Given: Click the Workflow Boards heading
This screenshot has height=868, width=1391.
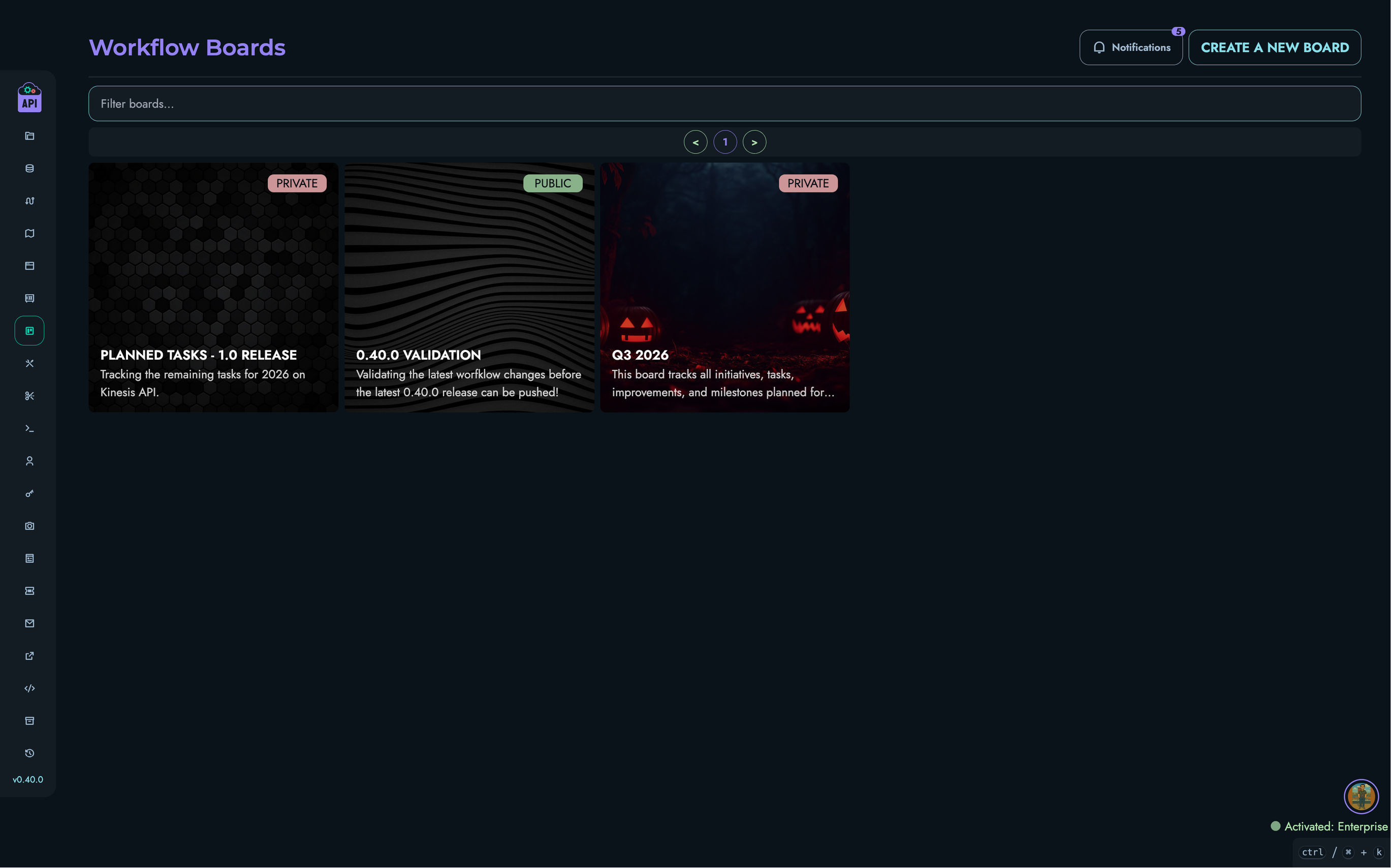Looking at the screenshot, I should click(187, 48).
